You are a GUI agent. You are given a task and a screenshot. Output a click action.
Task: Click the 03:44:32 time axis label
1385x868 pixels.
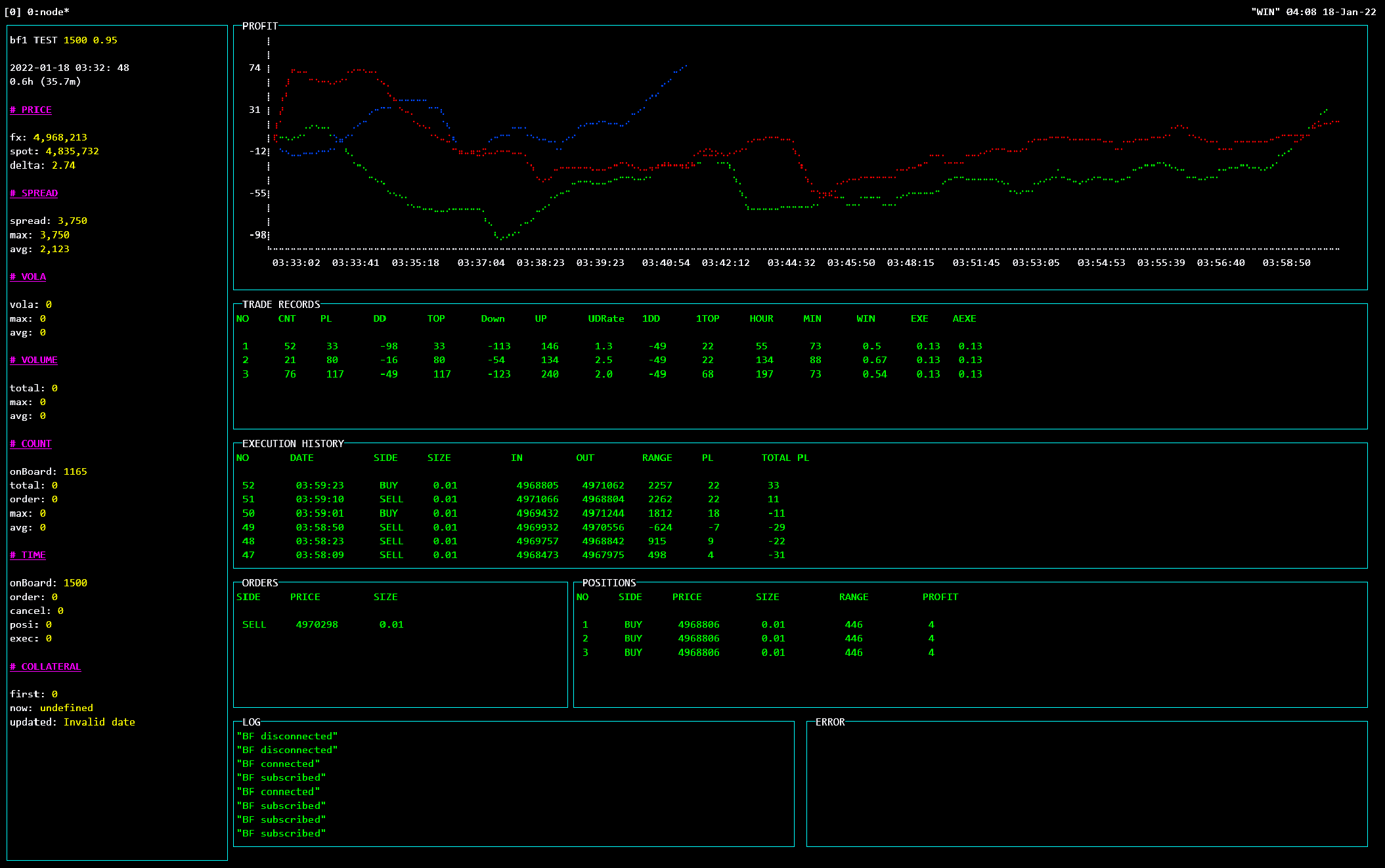point(791,263)
